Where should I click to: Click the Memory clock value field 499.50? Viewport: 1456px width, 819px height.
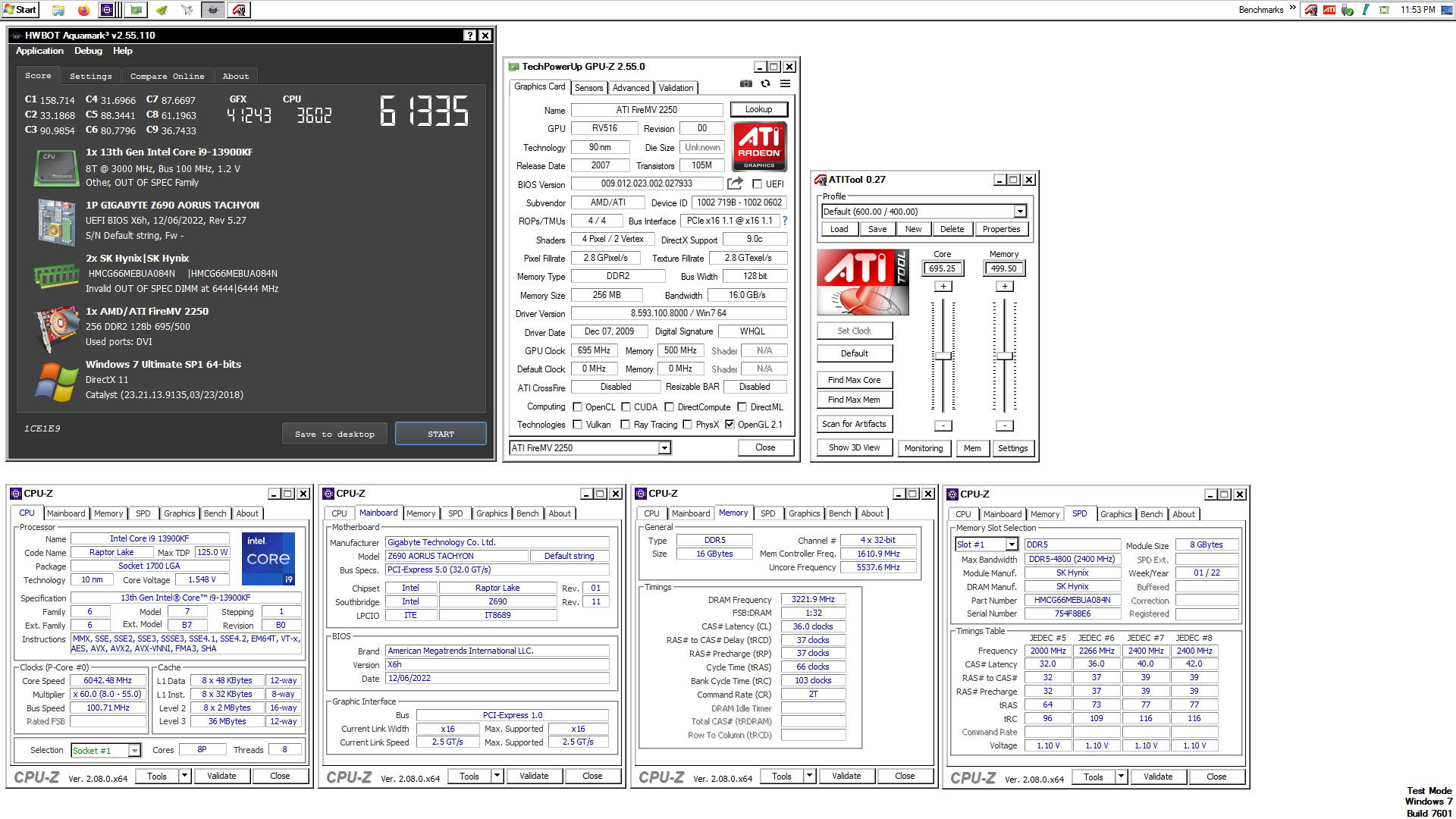pos(1004,268)
